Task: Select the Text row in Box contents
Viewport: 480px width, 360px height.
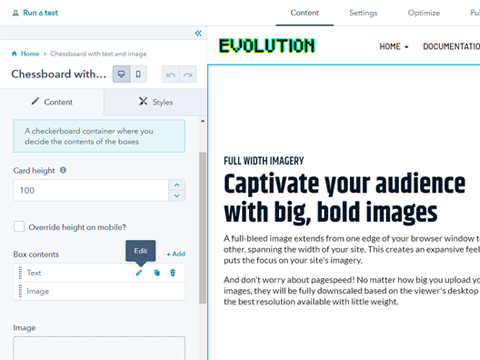Action: [x=99, y=273]
